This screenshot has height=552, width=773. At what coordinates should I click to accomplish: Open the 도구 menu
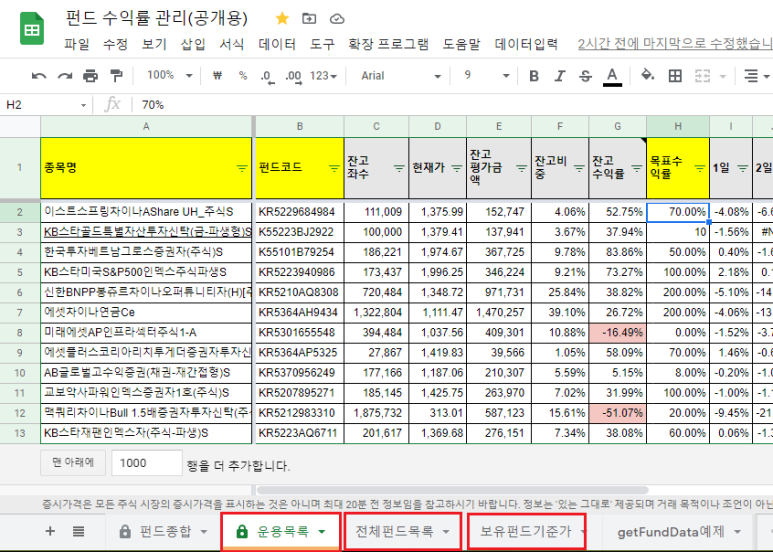[322, 44]
